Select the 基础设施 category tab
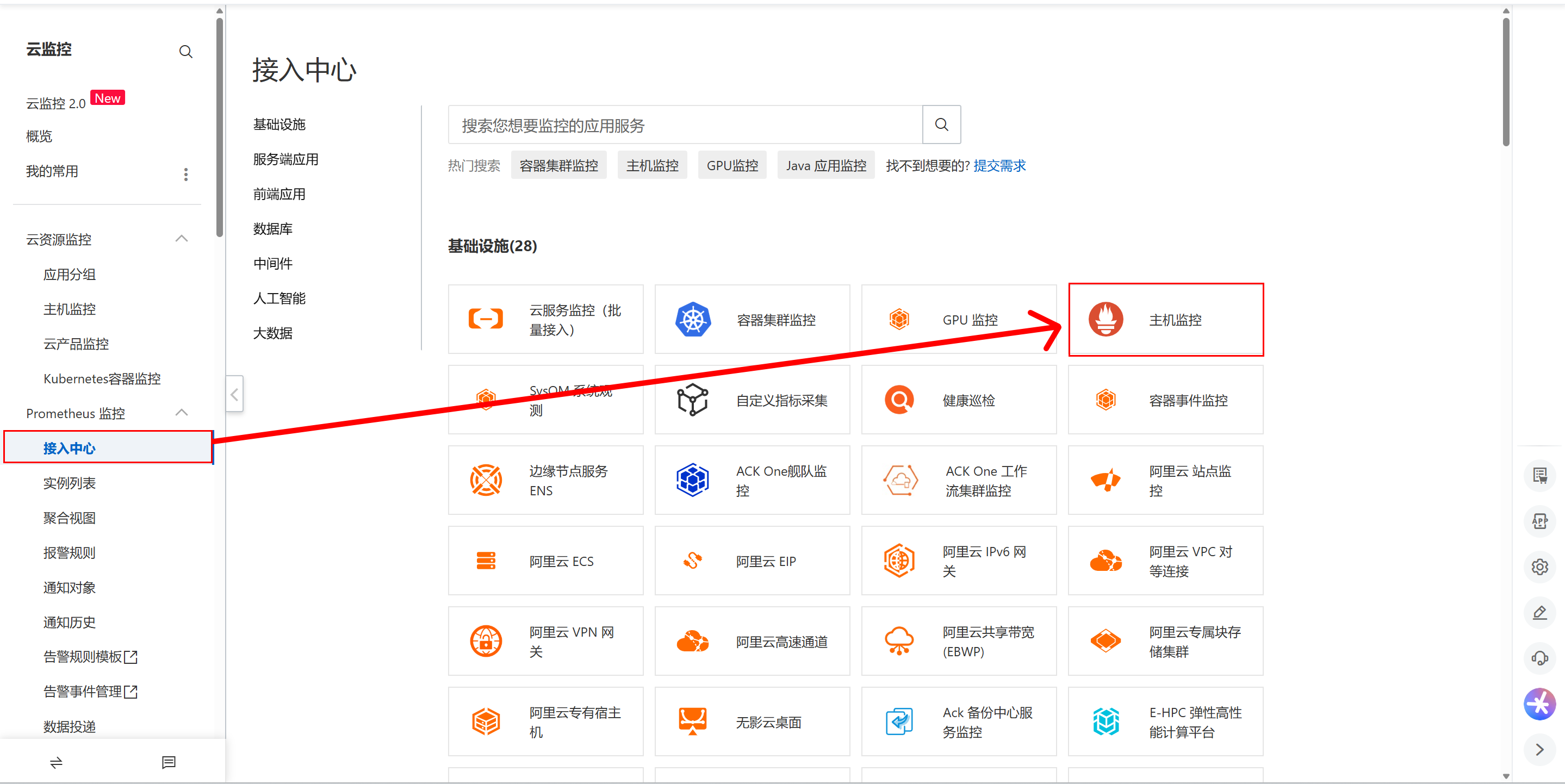Viewport: 1565px width, 784px height. pos(280,125)
